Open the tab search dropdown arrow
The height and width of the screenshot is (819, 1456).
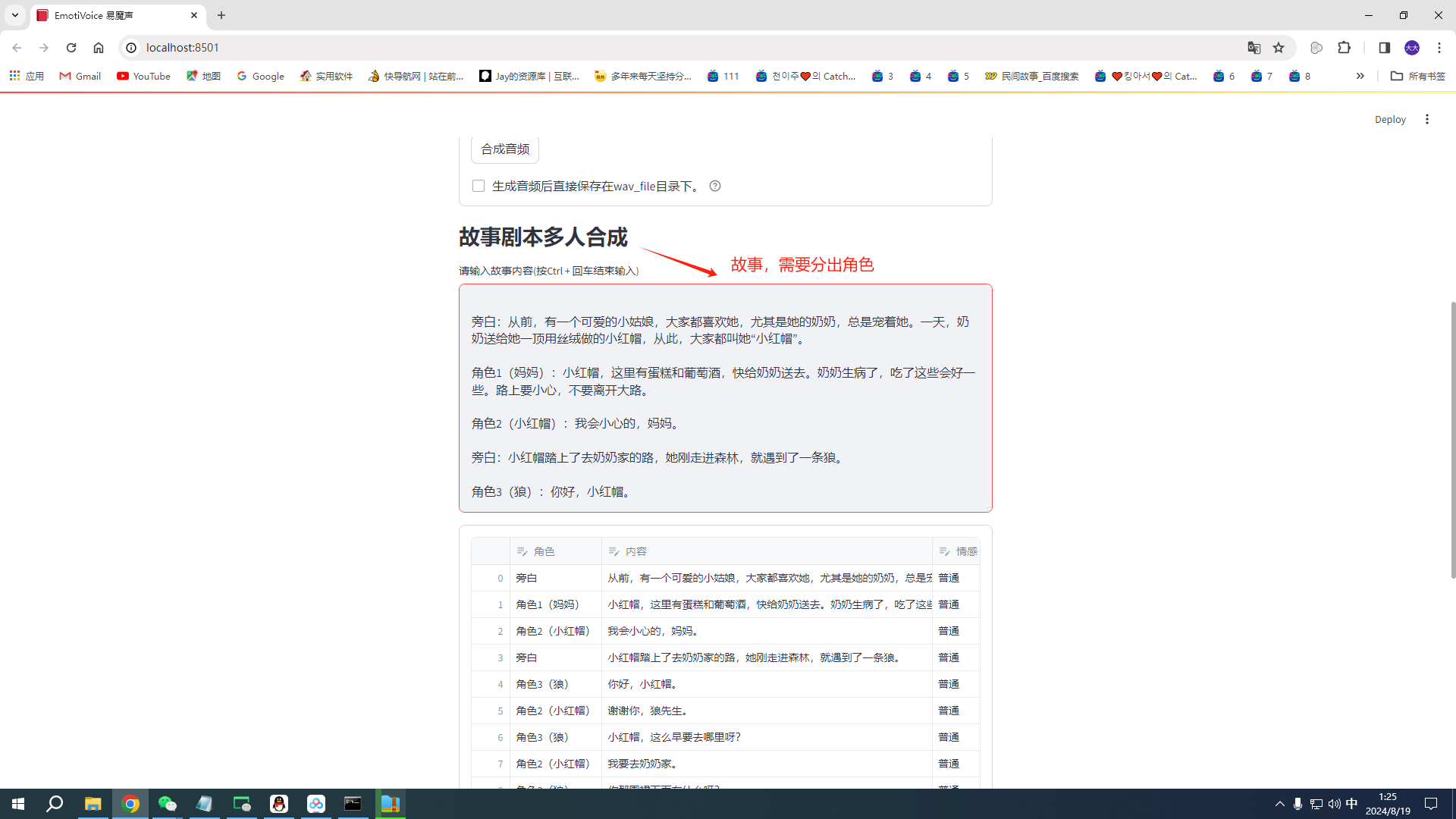[14, 15]
